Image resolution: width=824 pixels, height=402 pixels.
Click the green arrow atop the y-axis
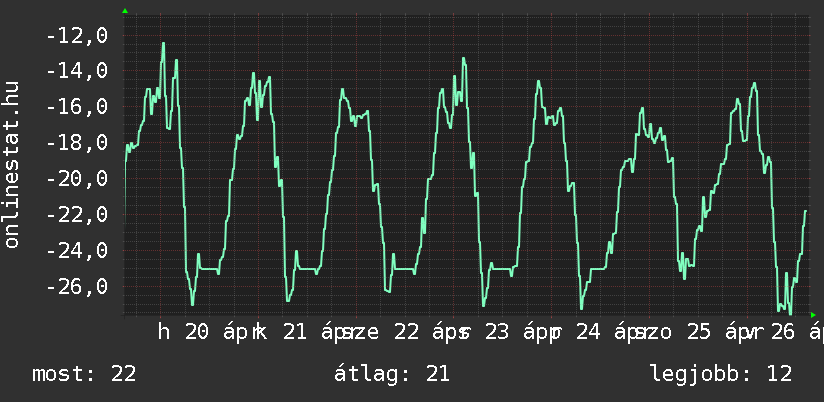coord(125,11)
